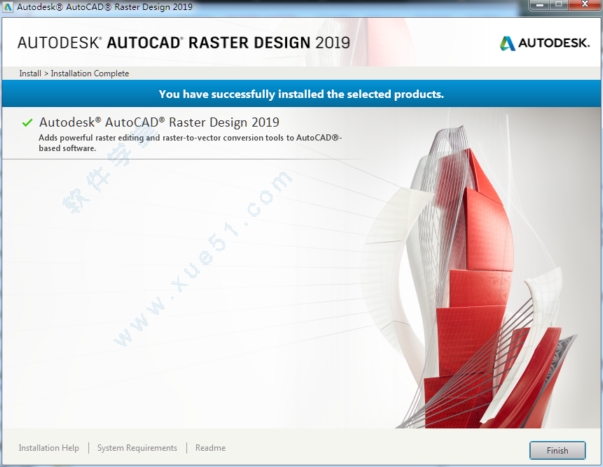Click the Autodesk logo in the header
The image size is (603, 467).
[545, 43]
